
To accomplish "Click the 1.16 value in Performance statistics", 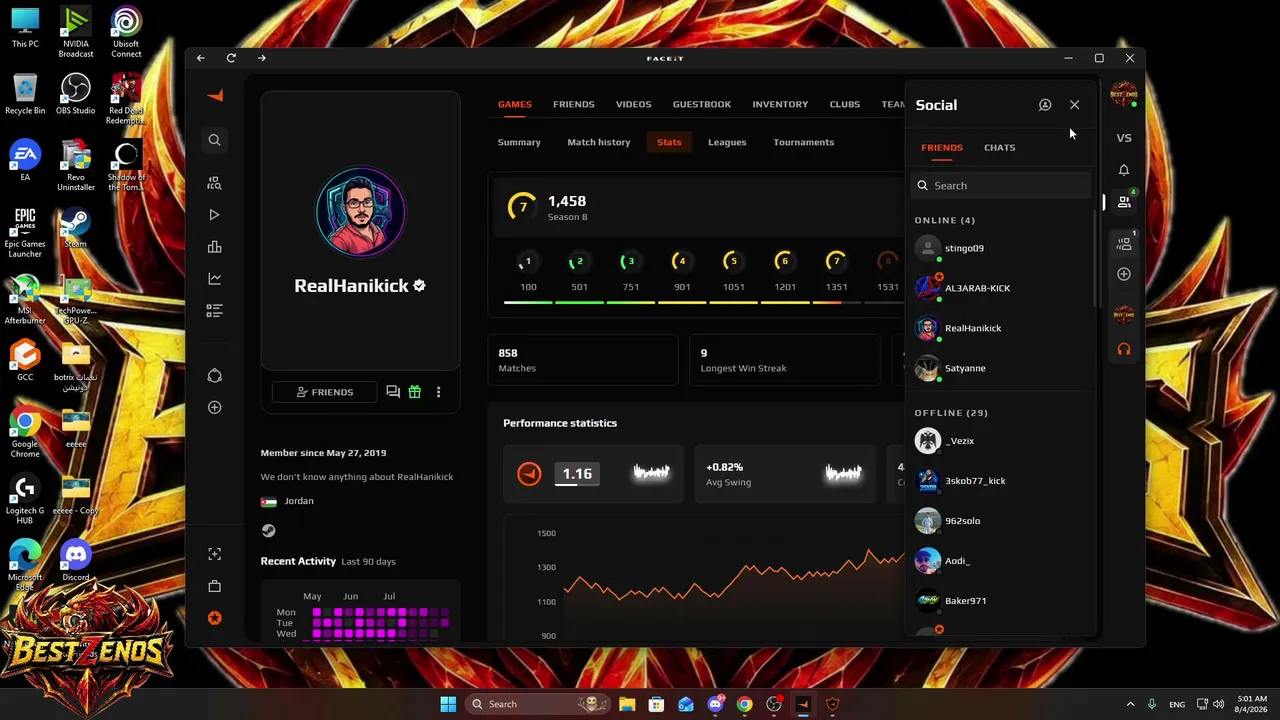I will click(577, 474).
